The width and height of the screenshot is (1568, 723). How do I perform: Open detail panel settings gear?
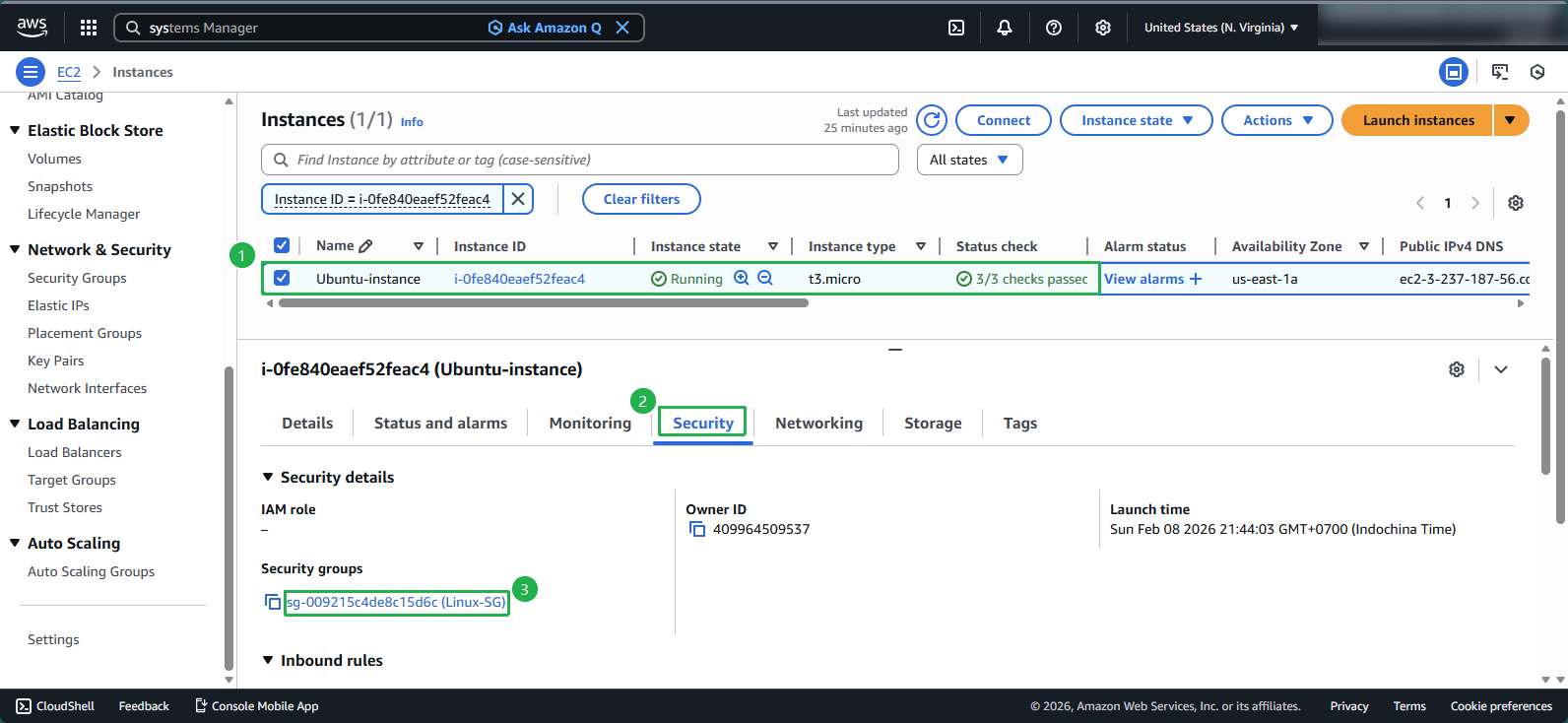coord(1457,369)
